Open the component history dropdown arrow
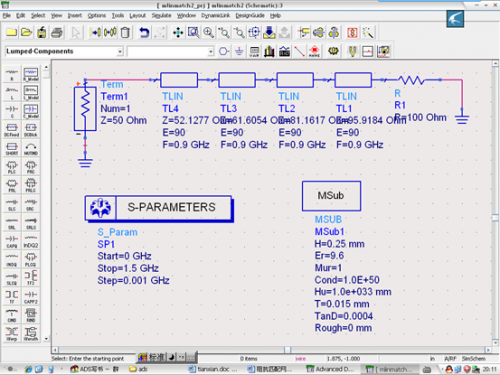Screen dimensions: 500x375 coord(210,52)
